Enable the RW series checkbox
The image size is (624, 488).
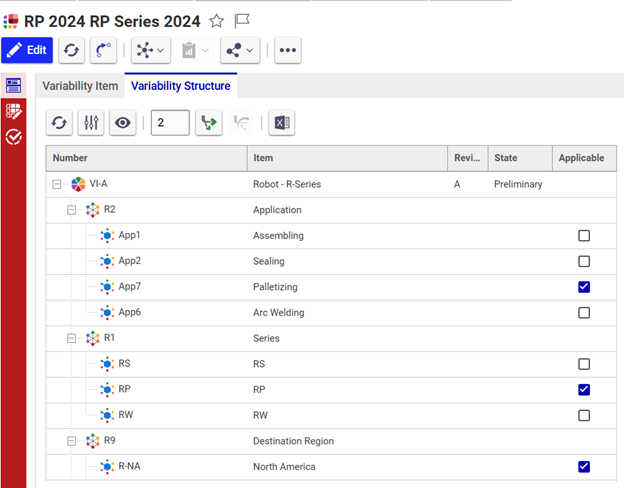(x=584, y=415)
